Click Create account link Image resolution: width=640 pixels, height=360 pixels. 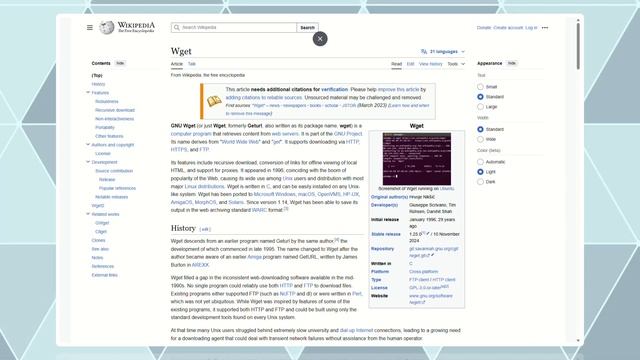(x=508, y=28)
